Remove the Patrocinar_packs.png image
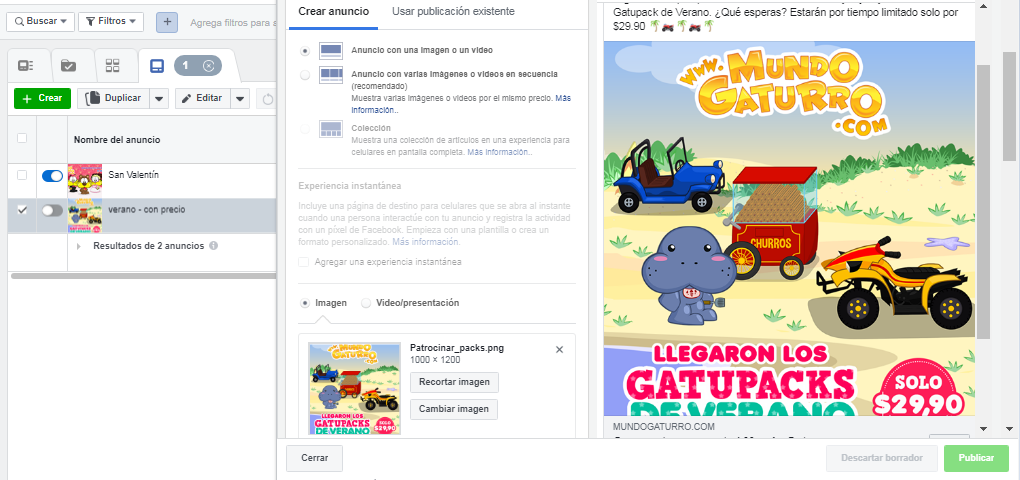Screen dimensions: 1020x480 click(559, 349)
